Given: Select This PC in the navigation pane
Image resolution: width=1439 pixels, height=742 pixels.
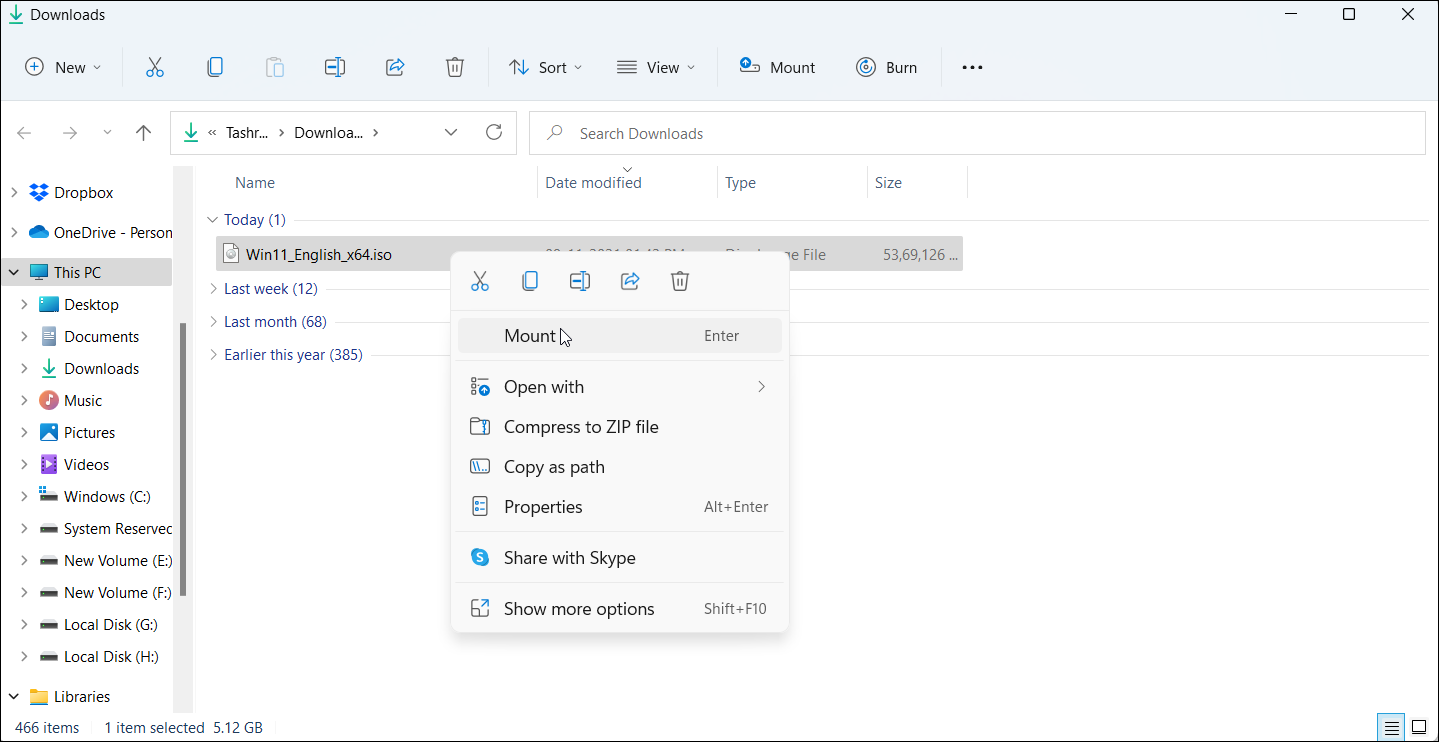Looking at the screenshot, I should (x=77, y=272).
